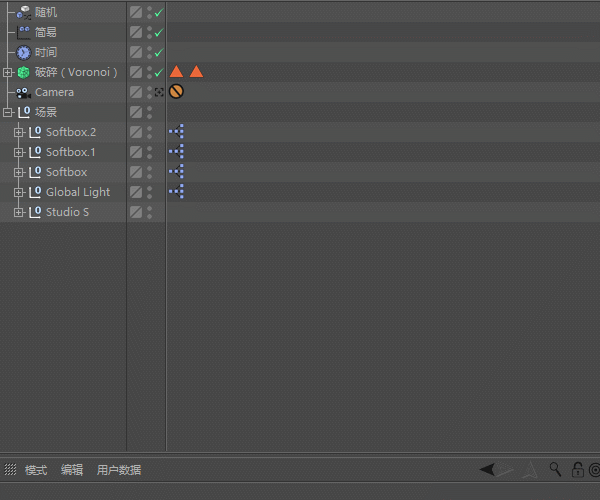The image size is (600, 500).
Task: Click the null icon next to Softbox.2
Action: click(x=35, y=132)
